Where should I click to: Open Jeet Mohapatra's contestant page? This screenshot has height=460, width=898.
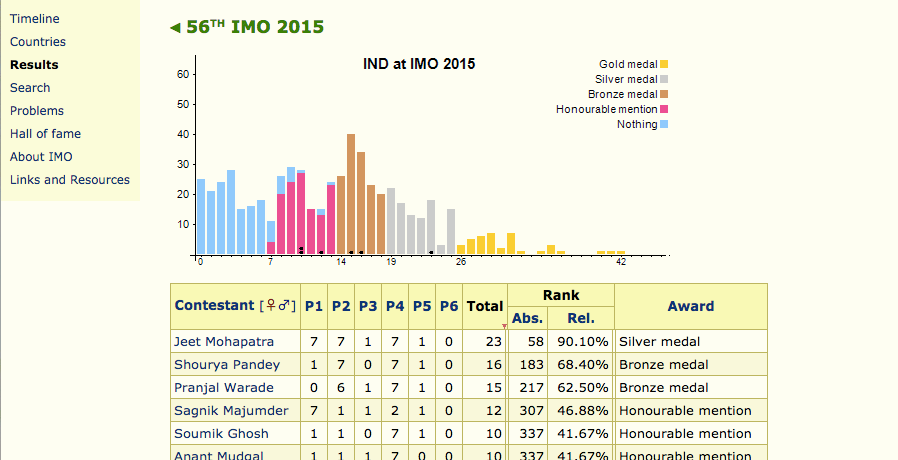point(224,342)
